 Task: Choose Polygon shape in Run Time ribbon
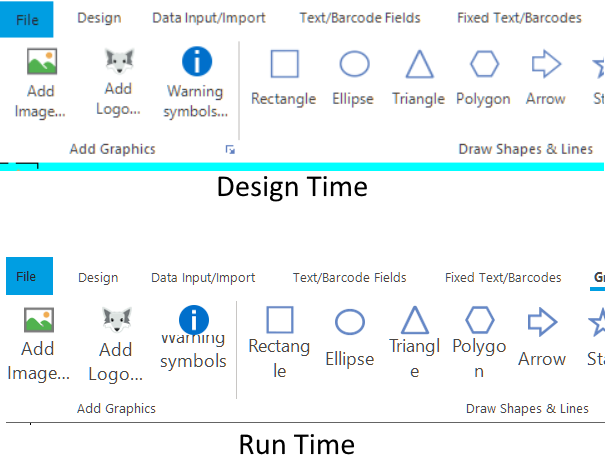click(x=480, y=321)
